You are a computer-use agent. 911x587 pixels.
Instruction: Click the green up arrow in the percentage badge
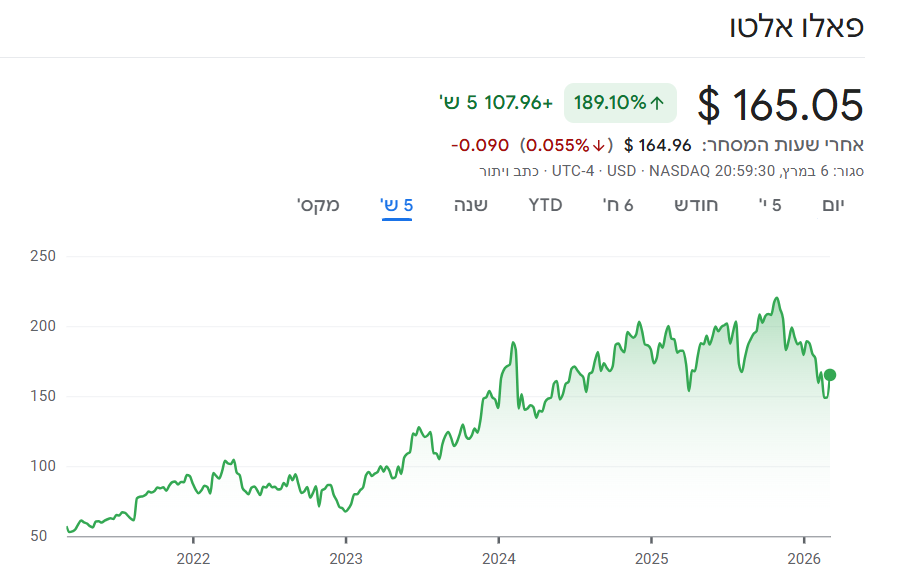[657, 103]
